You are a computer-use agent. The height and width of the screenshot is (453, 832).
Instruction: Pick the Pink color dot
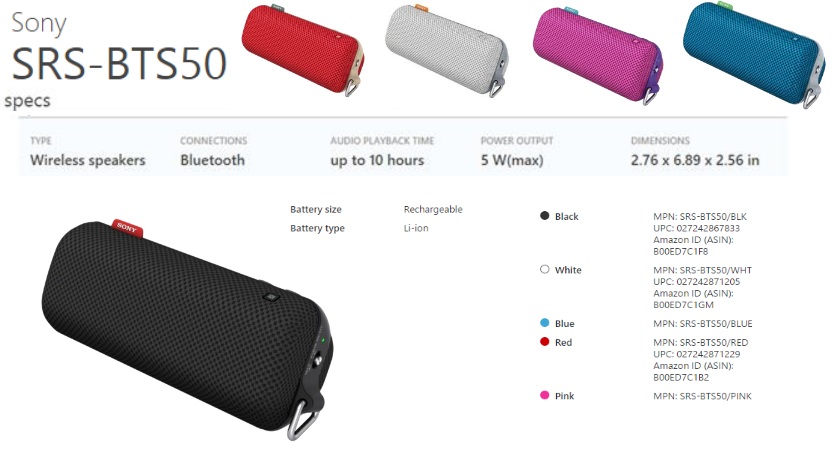[544, 395]
